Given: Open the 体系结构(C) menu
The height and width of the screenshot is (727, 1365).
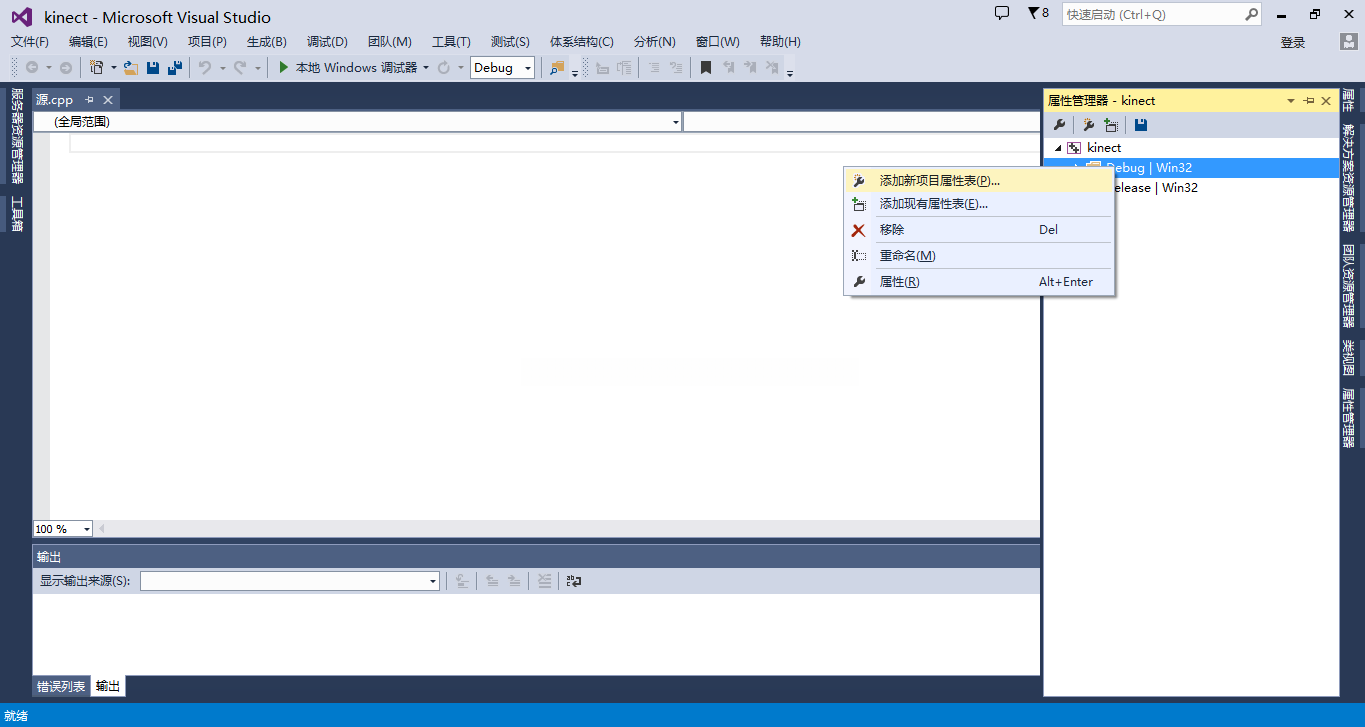Looking at the screenshot, I should (582, 42).
